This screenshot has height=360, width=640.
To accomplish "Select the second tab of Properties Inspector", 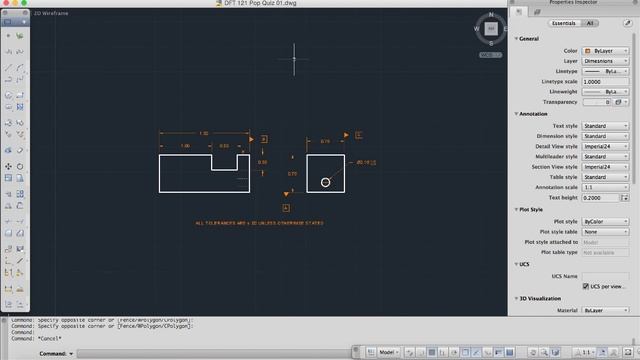I will pos(537,12).
